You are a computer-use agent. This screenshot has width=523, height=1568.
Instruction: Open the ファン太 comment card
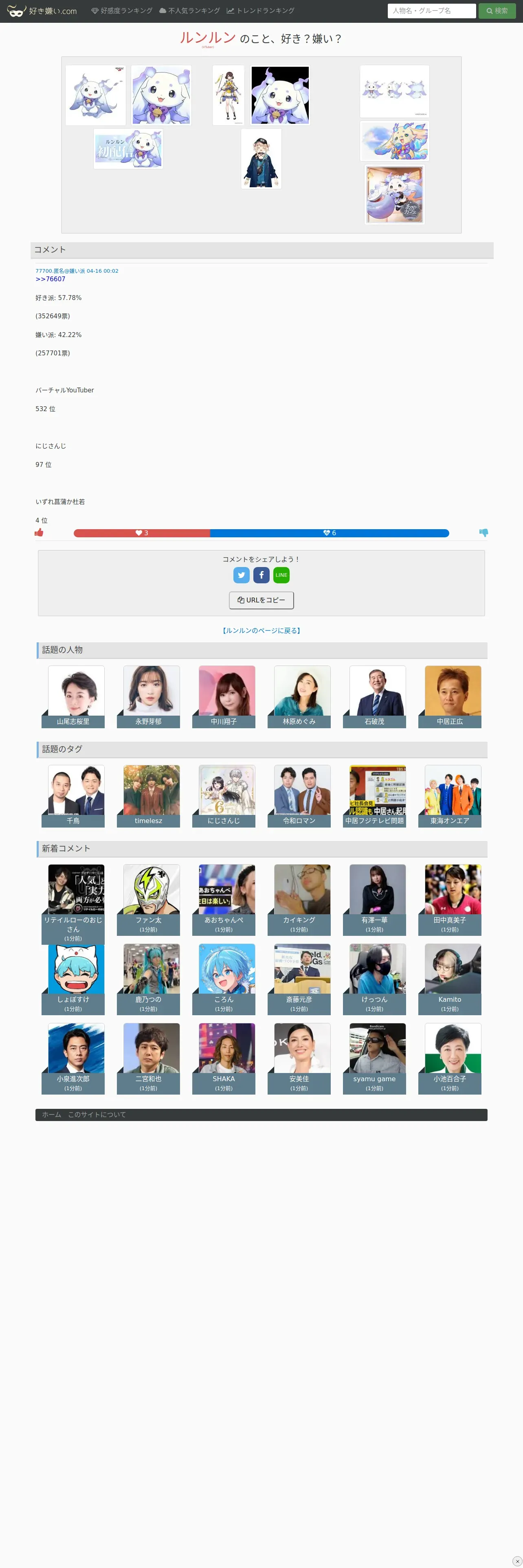coord(149,900)
